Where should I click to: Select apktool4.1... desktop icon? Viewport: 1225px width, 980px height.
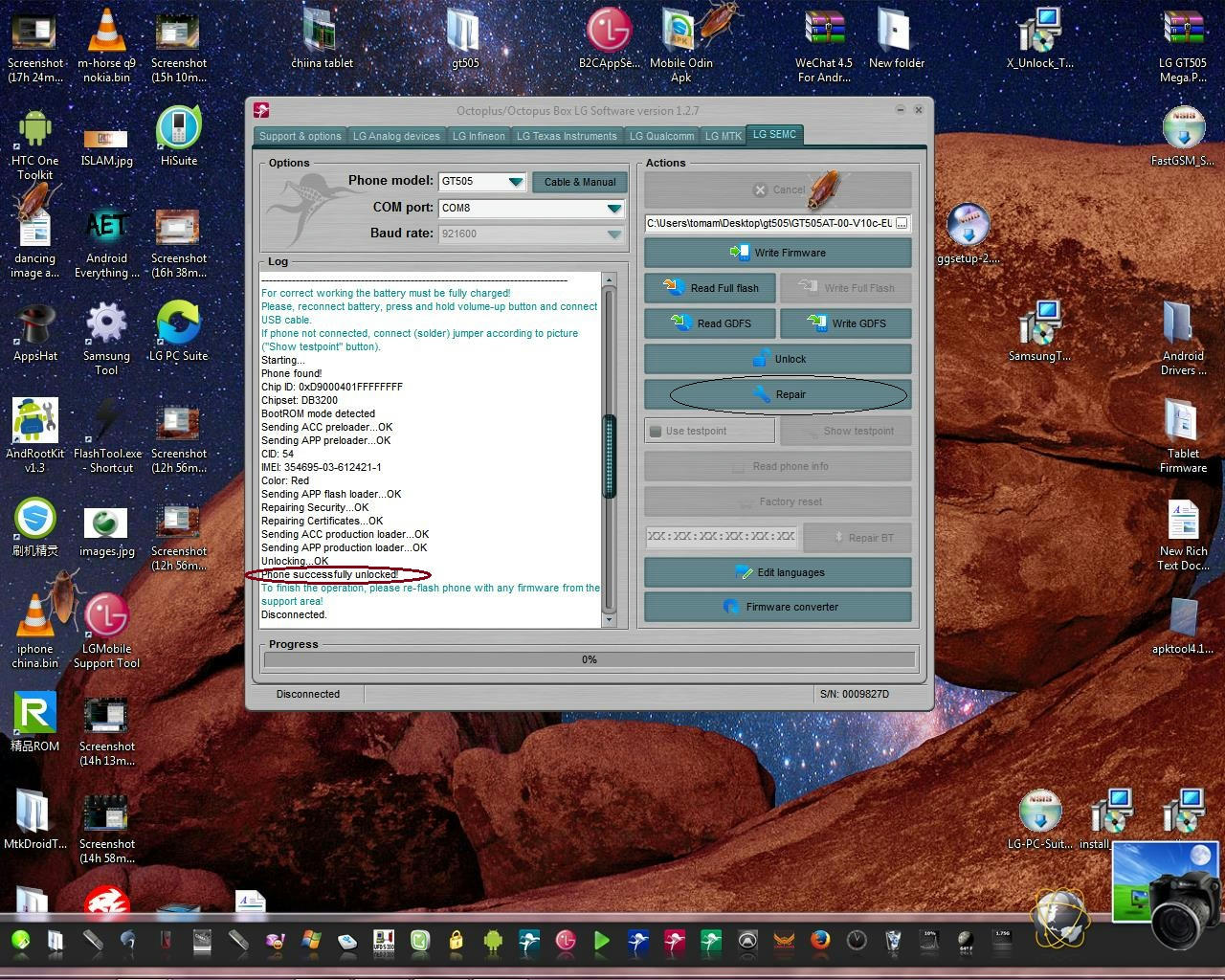point(1183,626)
